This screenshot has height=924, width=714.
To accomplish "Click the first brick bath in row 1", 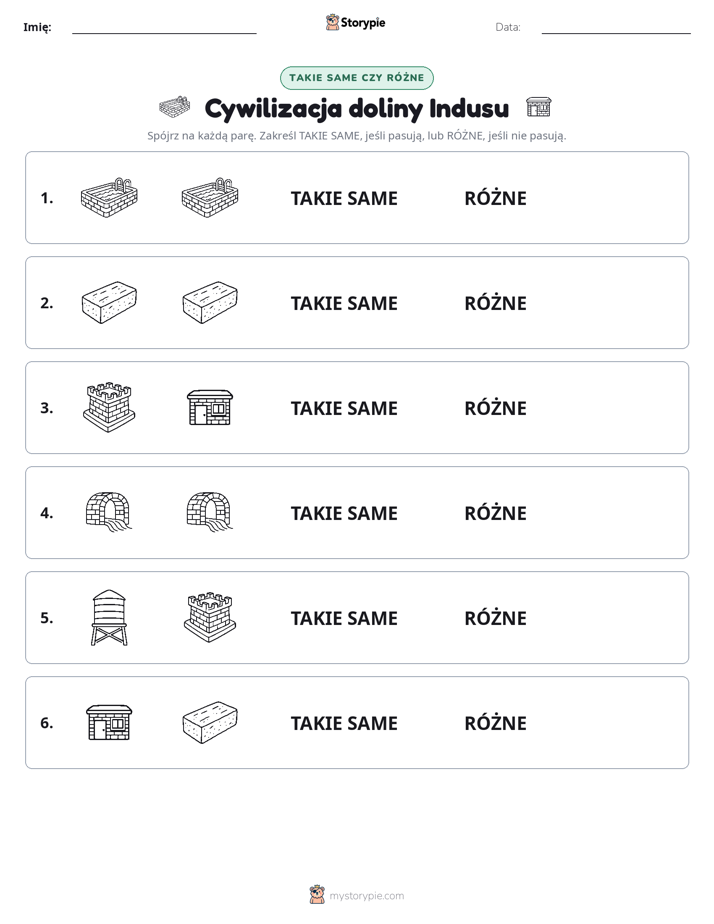I will coord(109,197).
